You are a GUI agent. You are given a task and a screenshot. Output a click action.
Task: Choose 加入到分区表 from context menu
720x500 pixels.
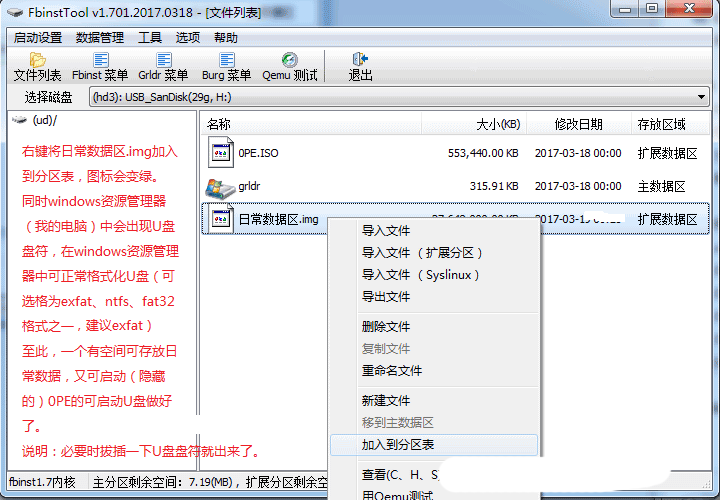434,444
